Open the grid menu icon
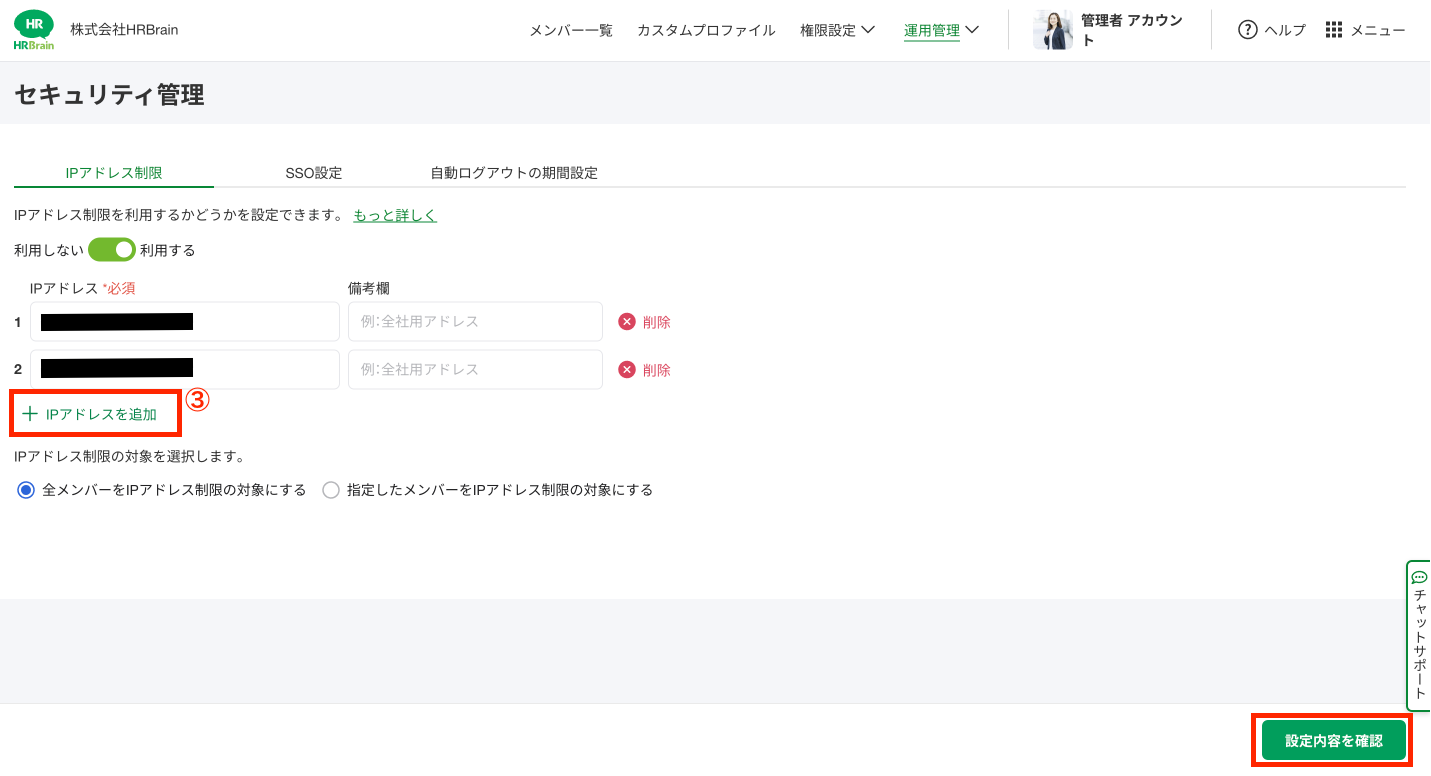Screen dimensions: 1431x776 pos(1333,30)
